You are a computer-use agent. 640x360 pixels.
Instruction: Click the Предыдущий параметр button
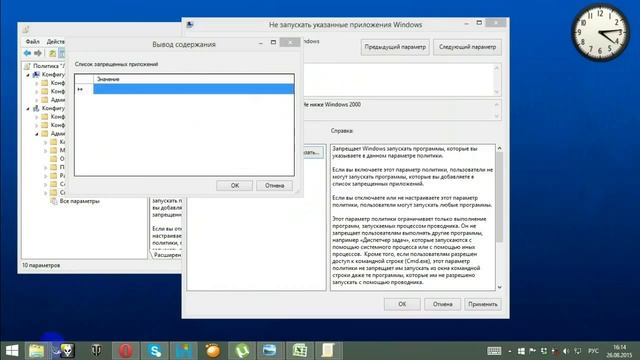click(x=395, y=47)
